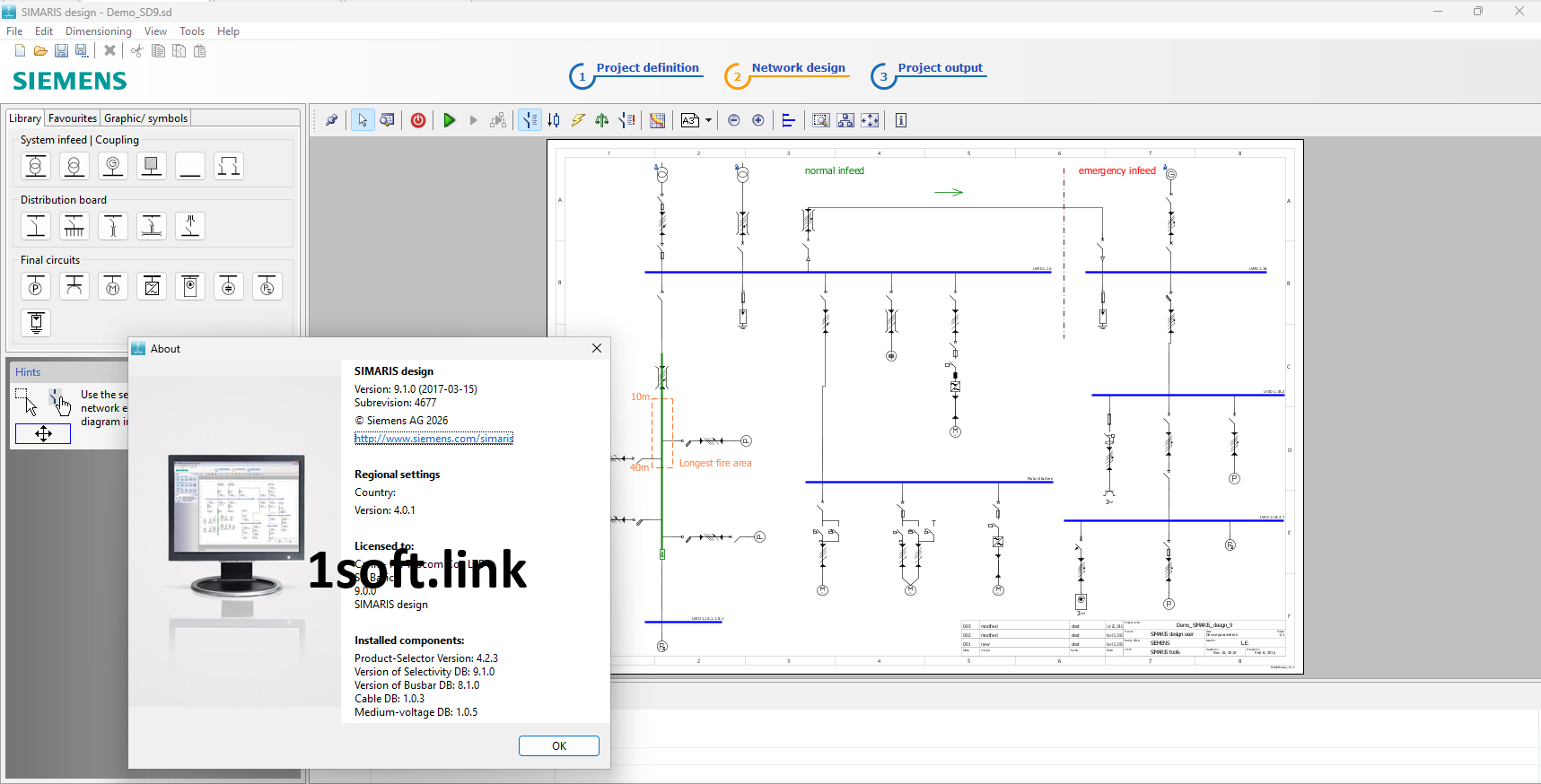Open the File menu
This screenshot has width=1541, height=784.
pos(14,31)
